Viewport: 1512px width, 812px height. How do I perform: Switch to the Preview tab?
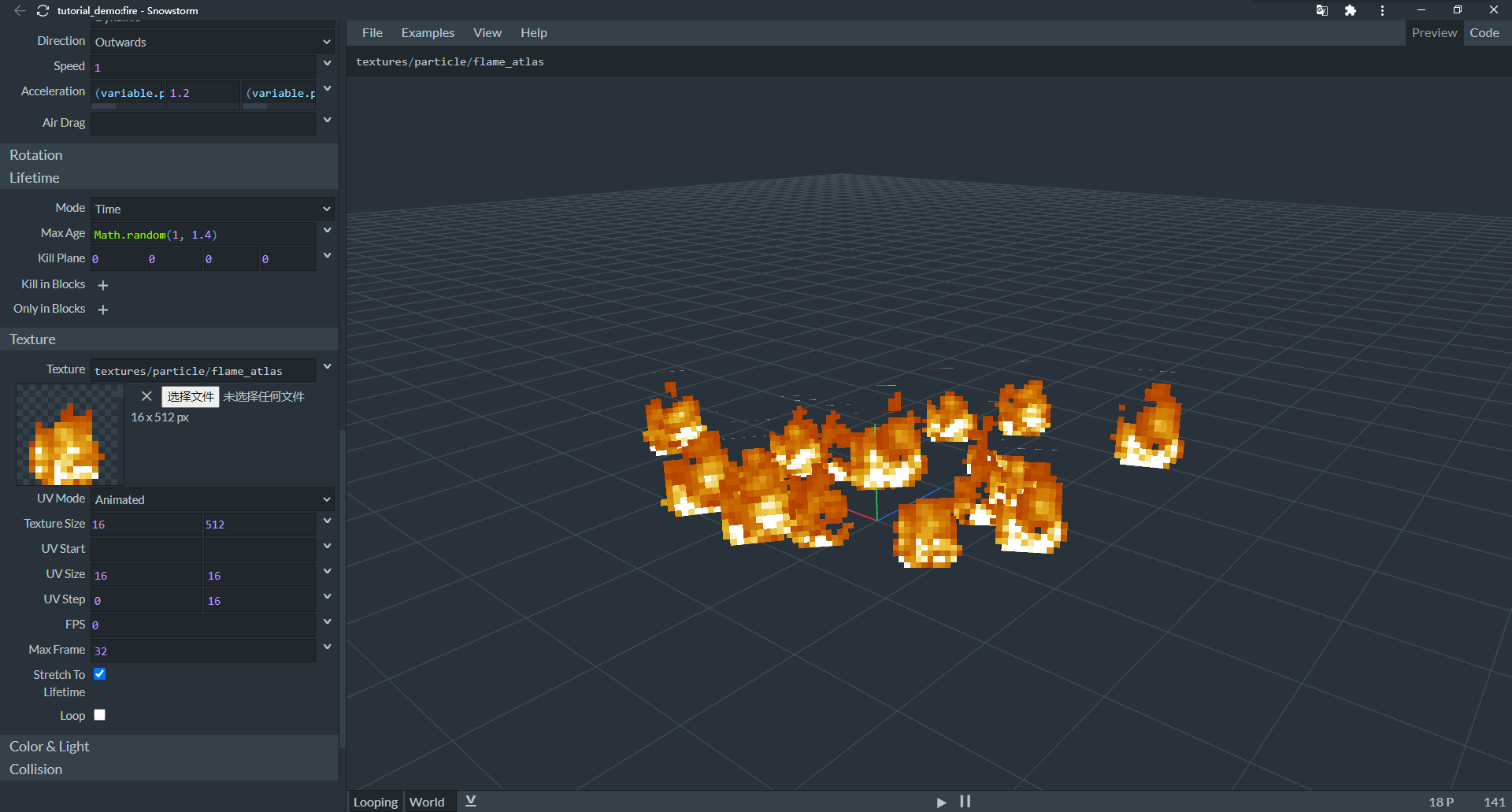point(1434,33)
